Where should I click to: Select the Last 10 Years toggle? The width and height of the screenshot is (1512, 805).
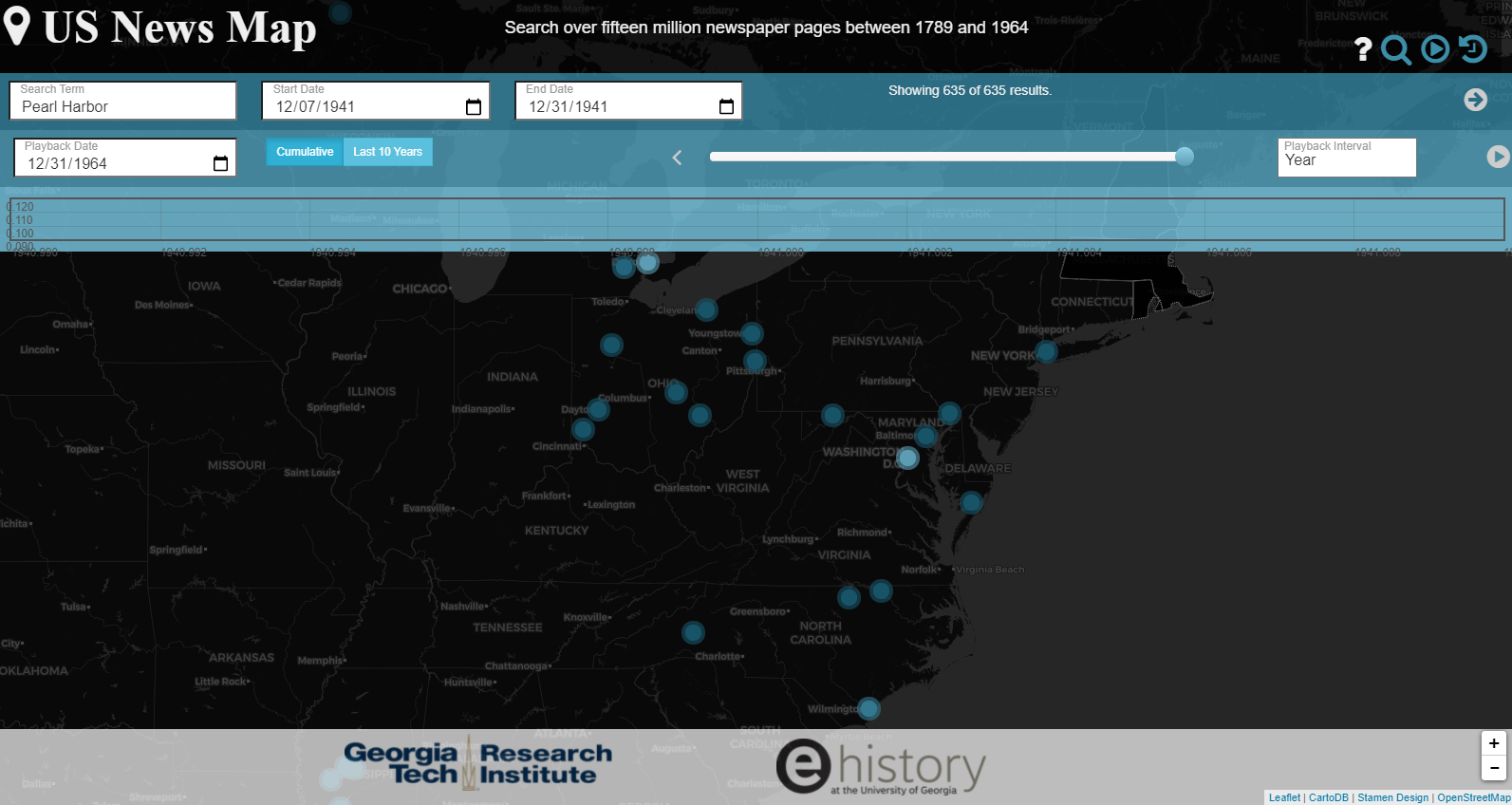(387, 152)
